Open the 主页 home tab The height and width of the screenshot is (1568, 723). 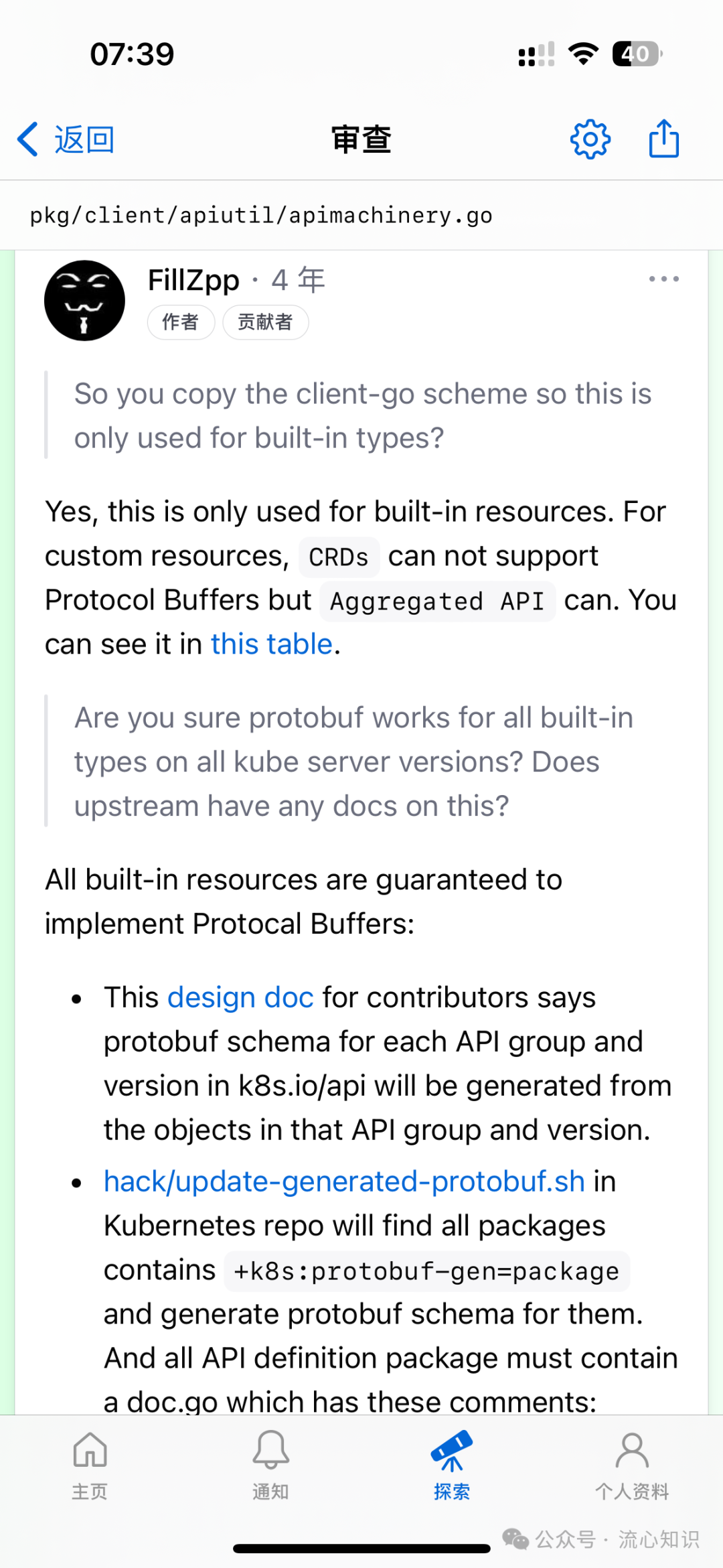pos(90,1464)
